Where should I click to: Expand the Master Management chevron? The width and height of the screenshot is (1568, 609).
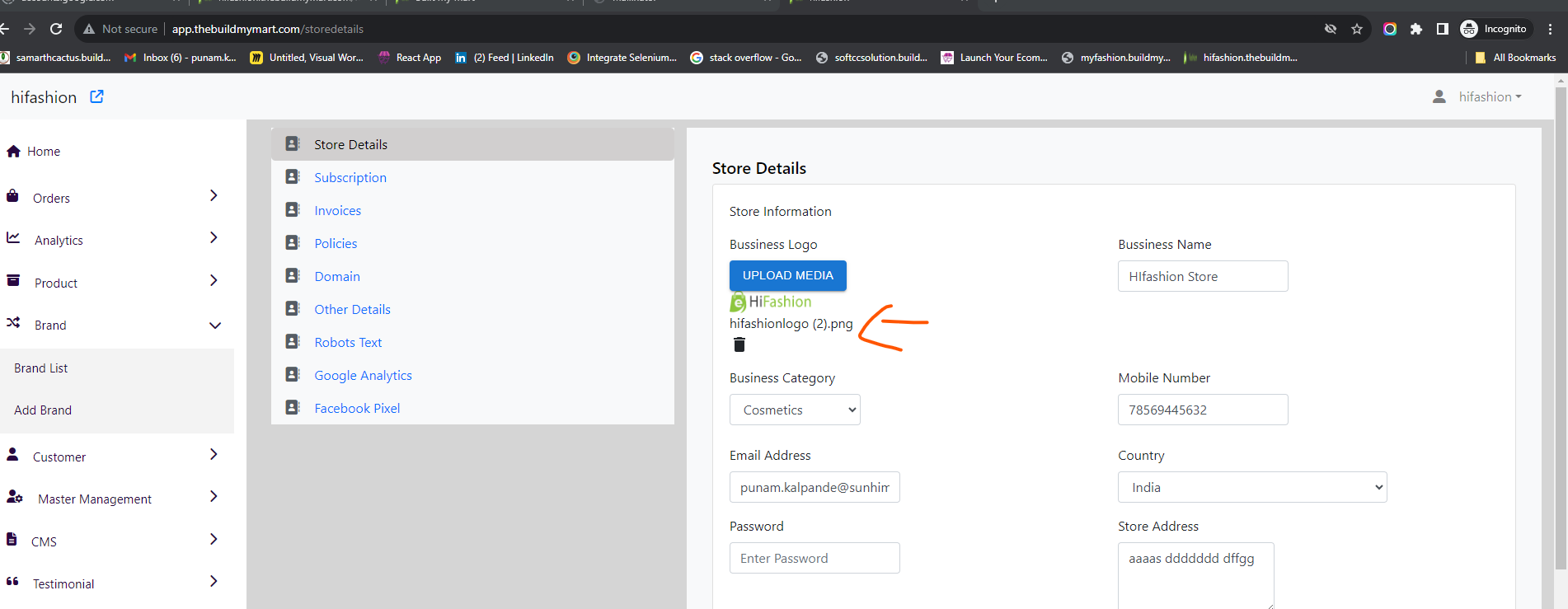tap(214, 496)
